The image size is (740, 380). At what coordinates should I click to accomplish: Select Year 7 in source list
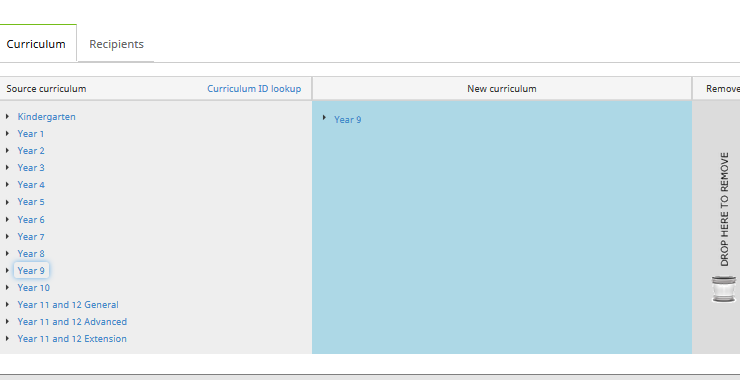point(31,236)
